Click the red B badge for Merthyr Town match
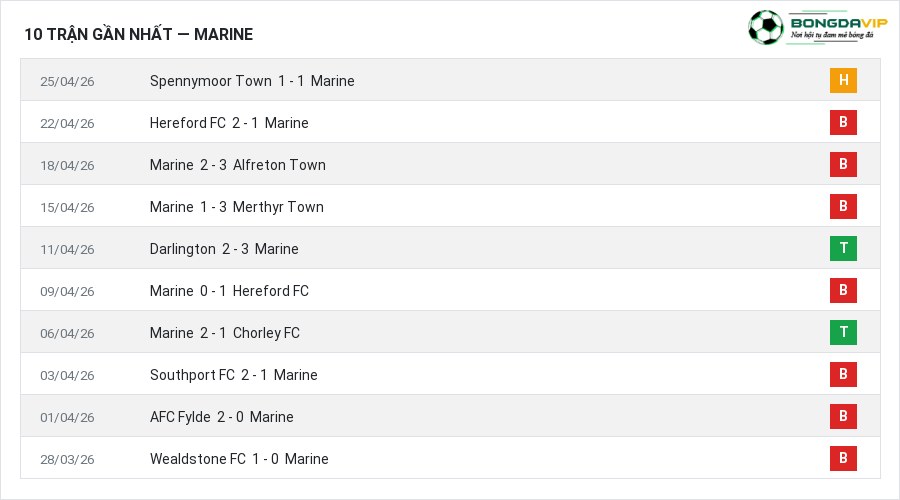 [x=843, y=206]
